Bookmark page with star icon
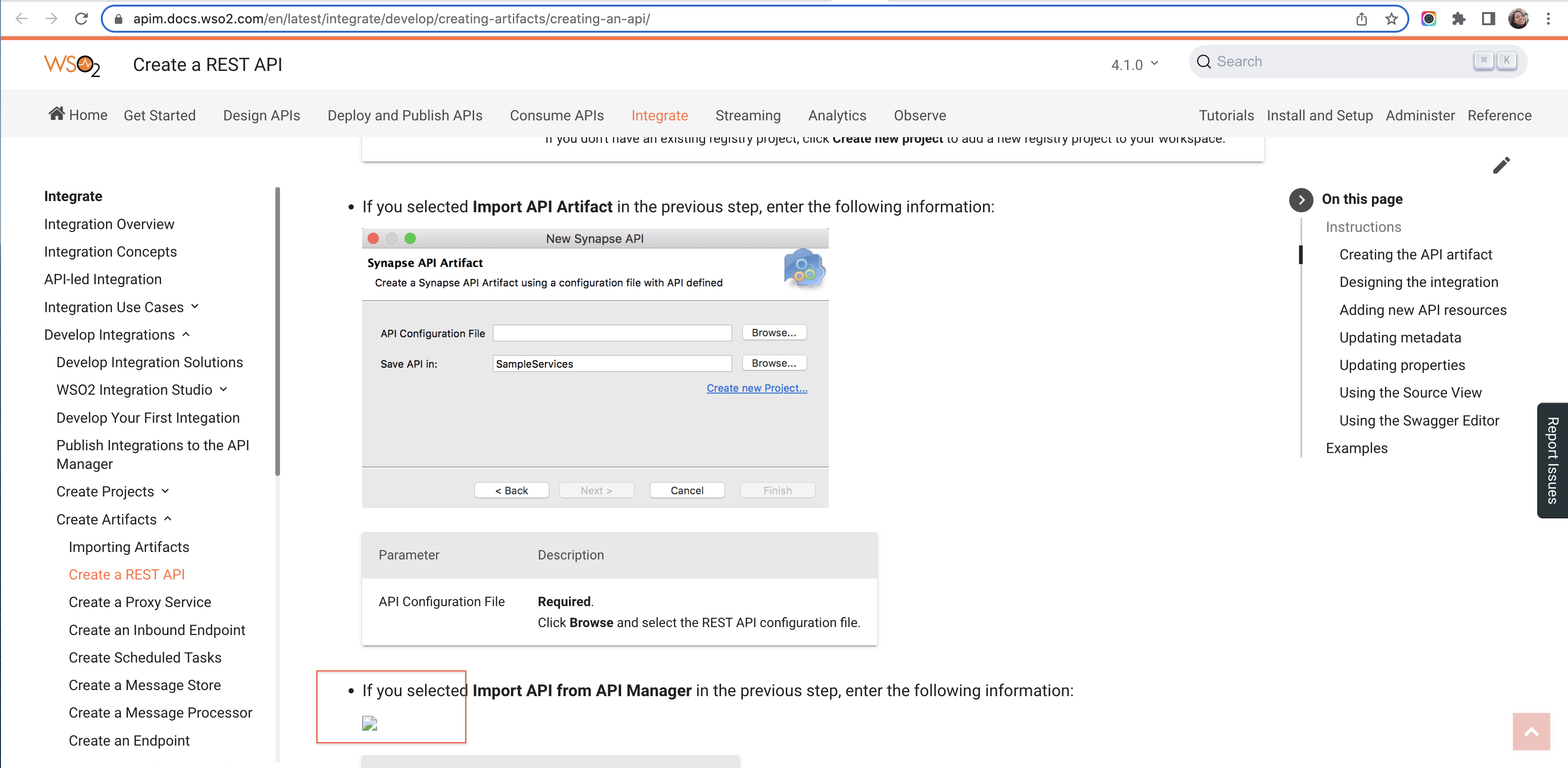This screenshot has height=768, width=1568. coord(1391,19)
